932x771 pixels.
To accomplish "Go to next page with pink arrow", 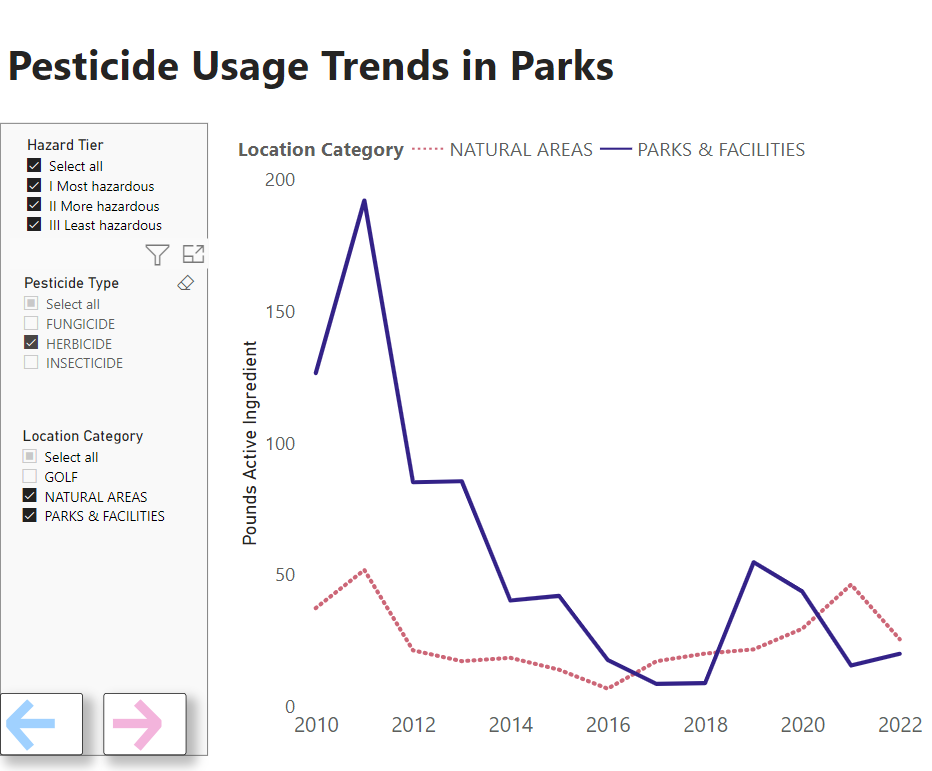I will [x=145, y=723].
